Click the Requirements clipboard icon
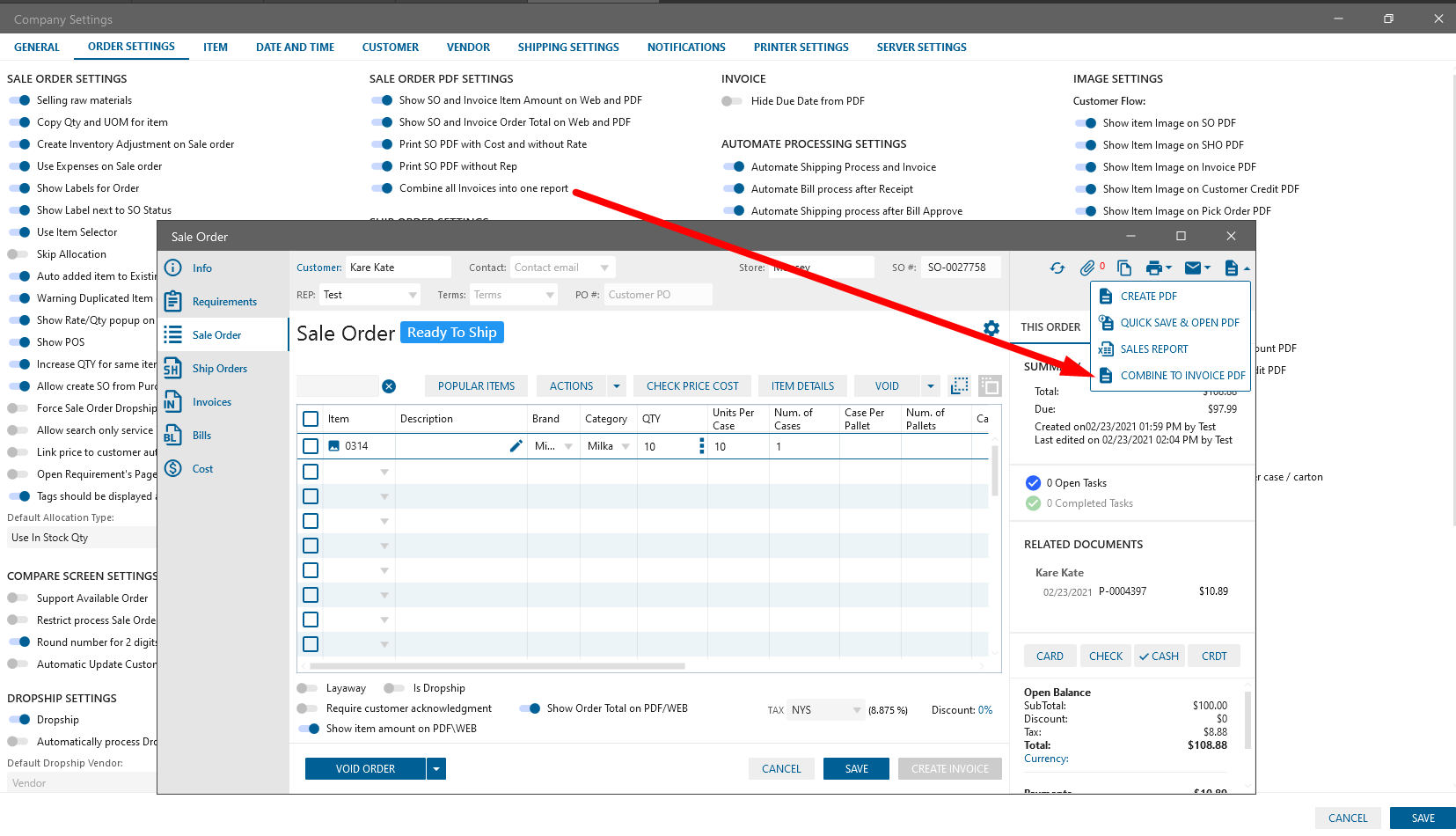 point(173,302)
